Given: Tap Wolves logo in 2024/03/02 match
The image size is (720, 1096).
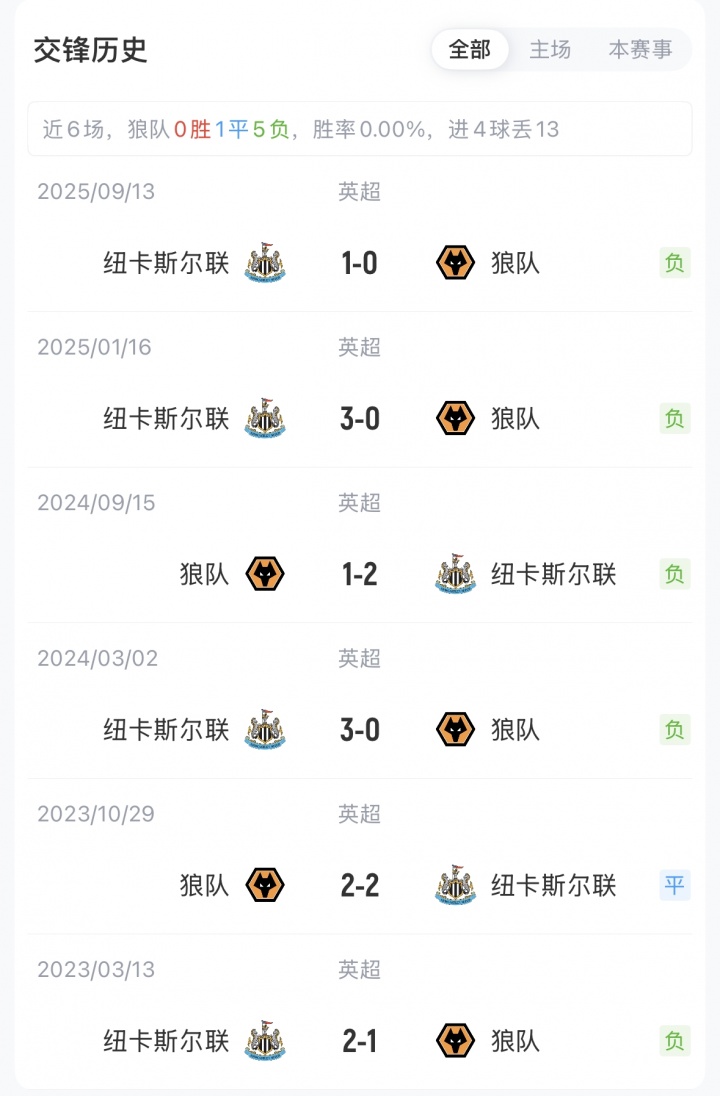Looking at the screenshot, I should pos(456,730).
